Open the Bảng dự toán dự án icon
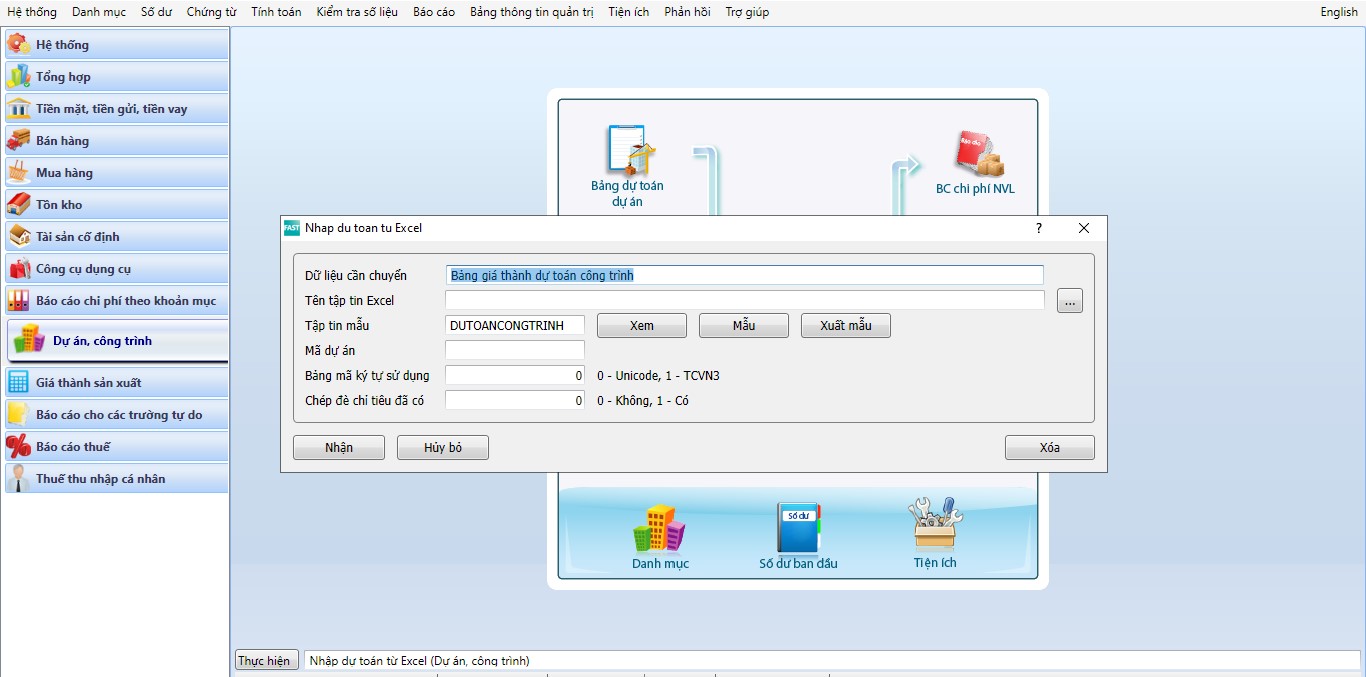The width and height of the screenshot is (1366, 677). pyautogui.click(x=629, y=150)
